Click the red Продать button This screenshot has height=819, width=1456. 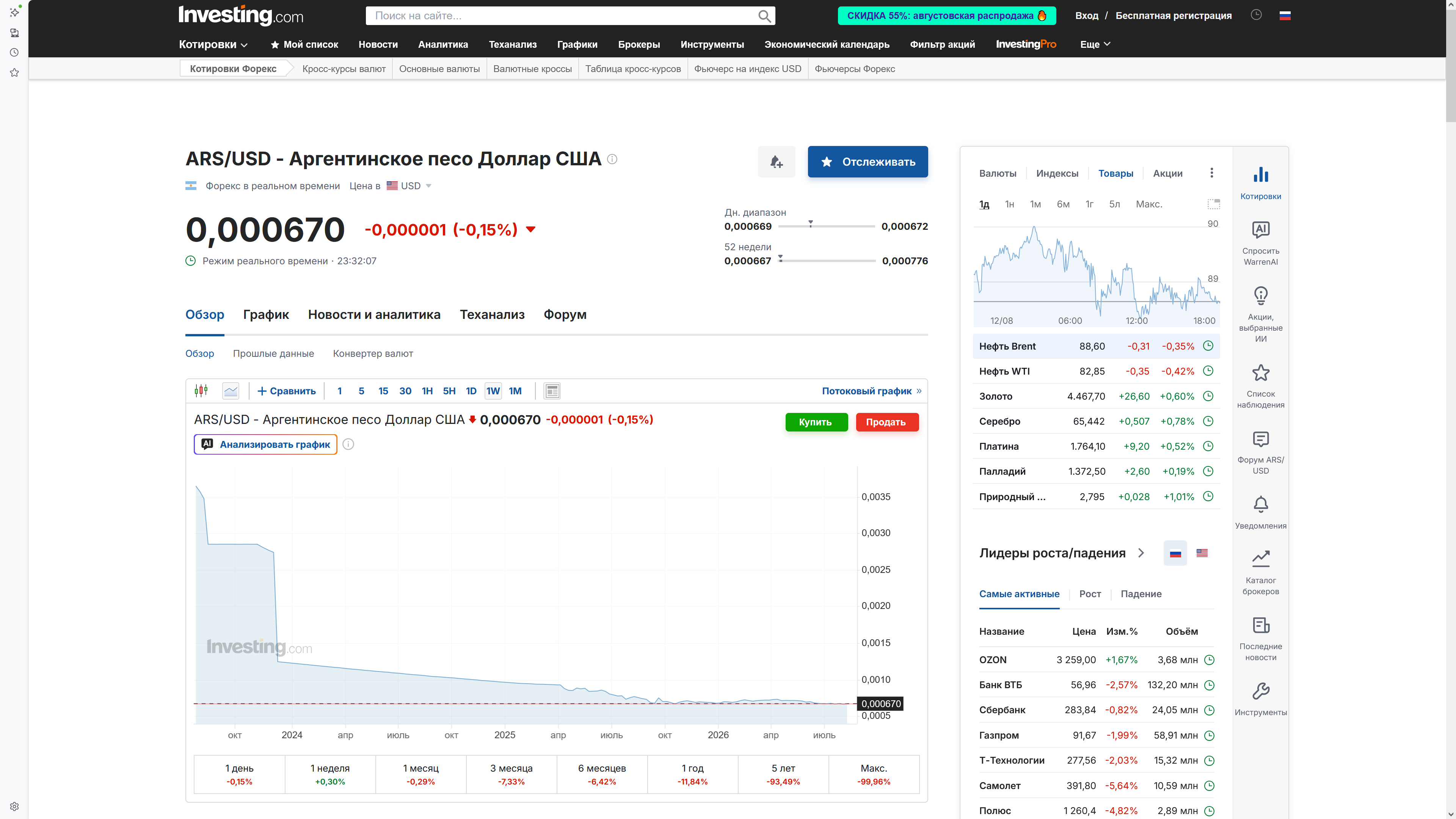coord(887,422)
